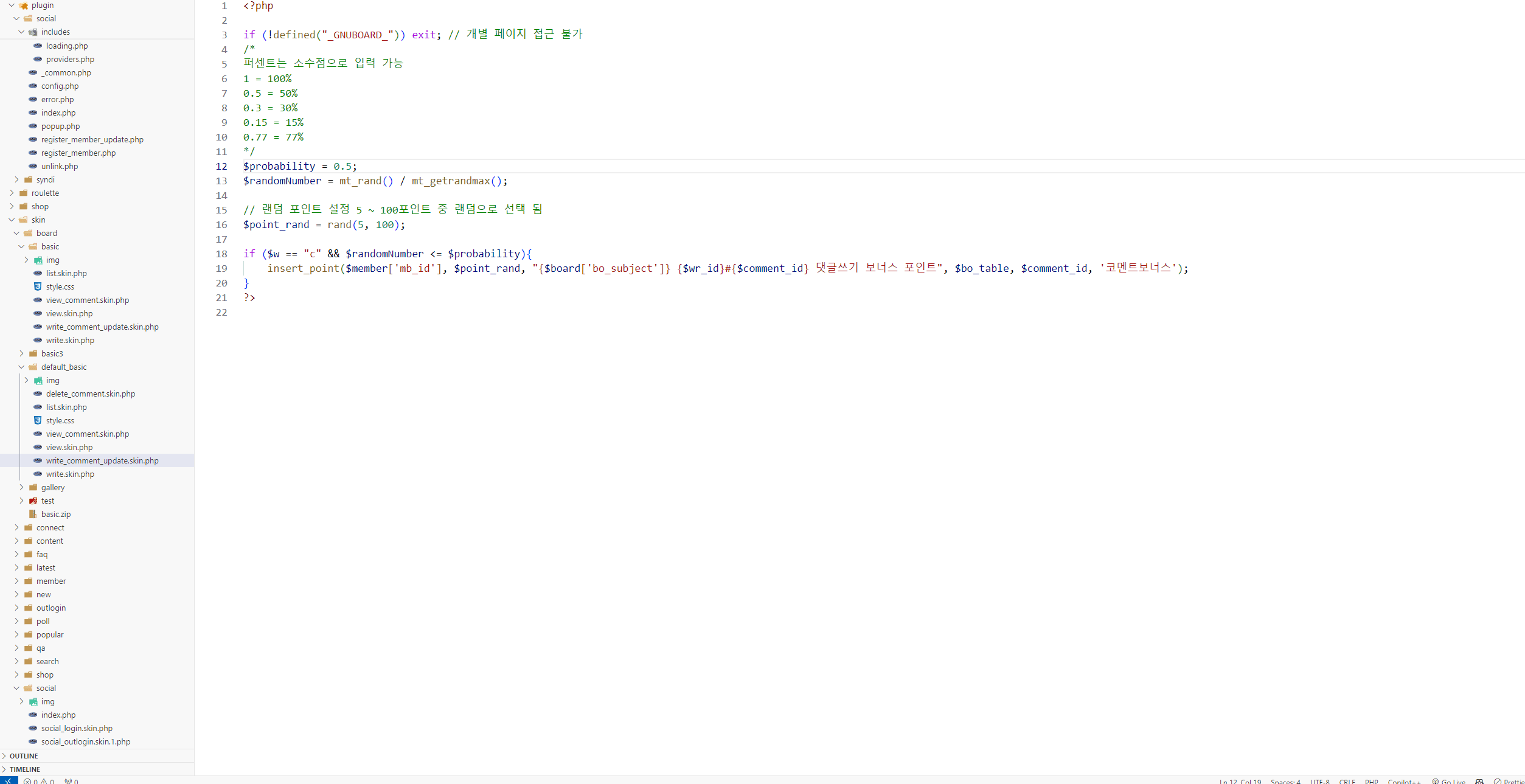This screenshot has height=784, width=1525.
Task: Click Ln 12, Col 19 to go to line
Action: pyautogui.click(x=1239, y=781)
